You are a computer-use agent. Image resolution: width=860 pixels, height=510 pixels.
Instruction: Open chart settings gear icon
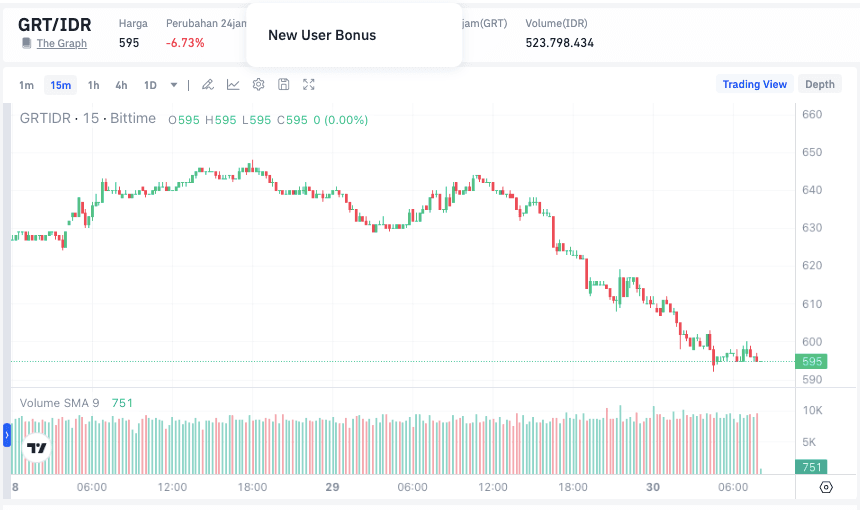[258, 85]
